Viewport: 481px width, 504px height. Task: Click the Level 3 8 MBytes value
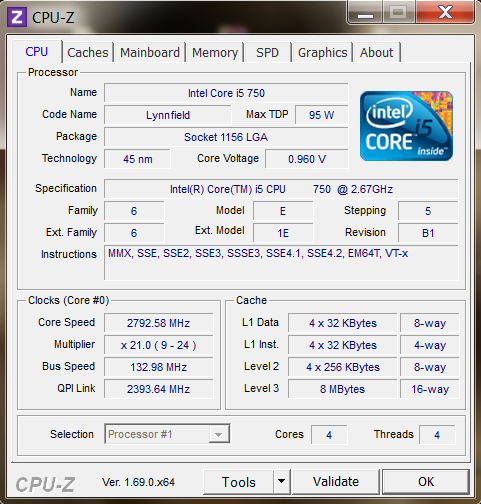pyautogui.click(x=343, y=389)
